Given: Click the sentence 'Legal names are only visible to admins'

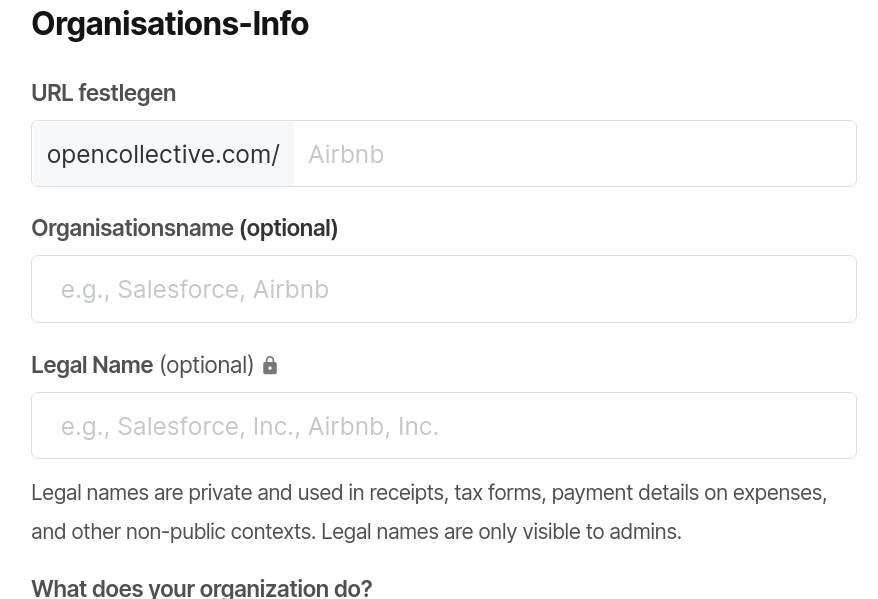Looking at the screenshot, I should [500, 532].
